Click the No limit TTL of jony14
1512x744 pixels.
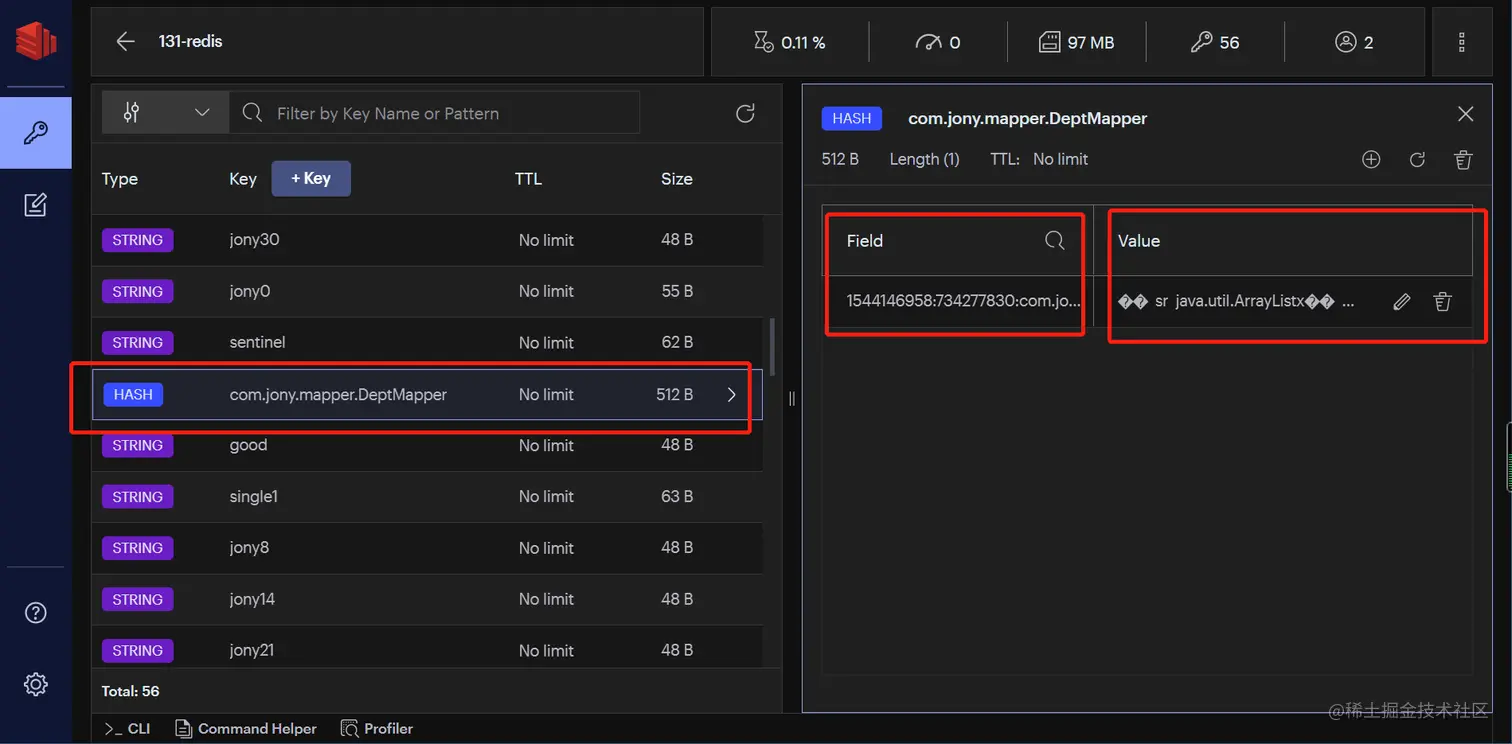pos(546,600)
